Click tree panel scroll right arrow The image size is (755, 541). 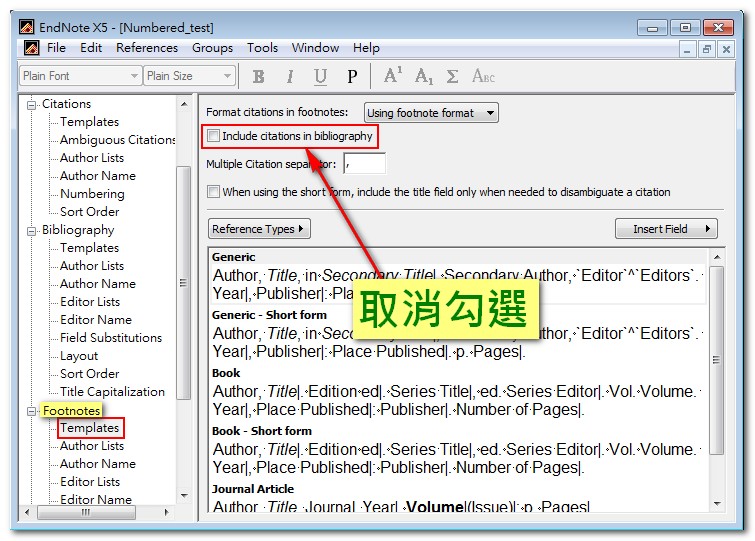[167, 513]
